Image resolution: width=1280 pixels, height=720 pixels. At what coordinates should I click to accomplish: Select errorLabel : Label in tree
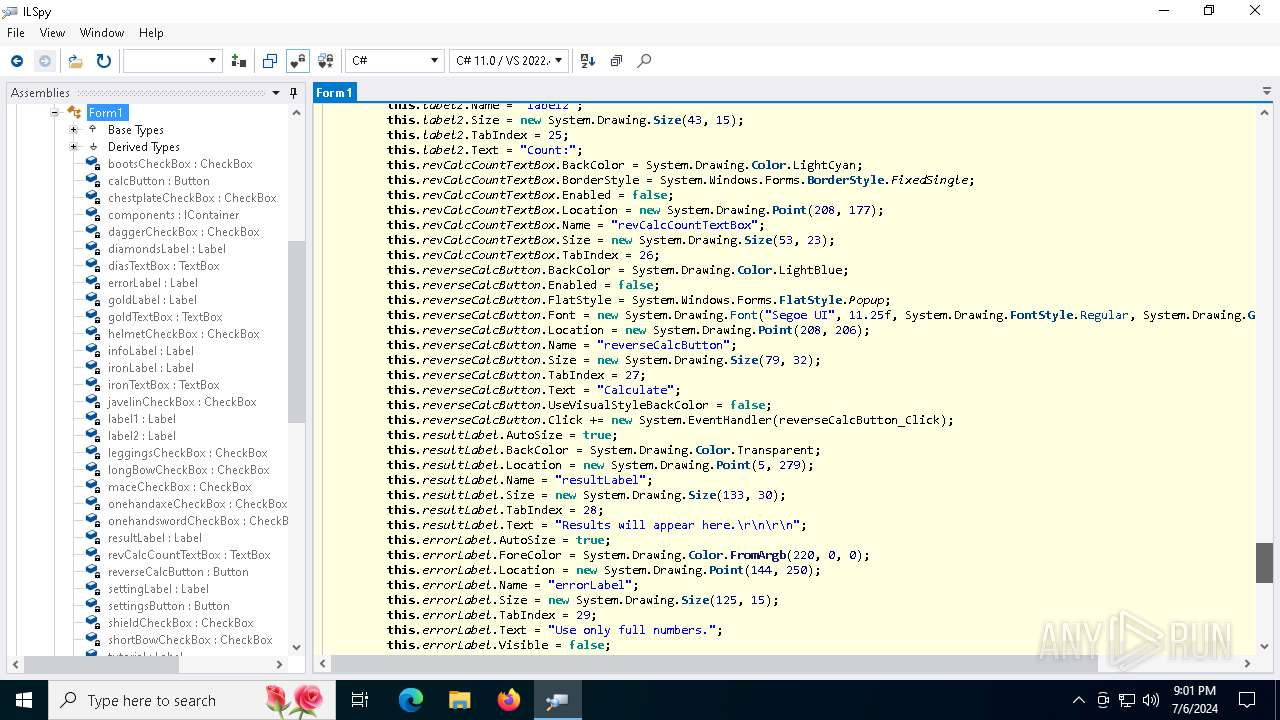point(153,283)
